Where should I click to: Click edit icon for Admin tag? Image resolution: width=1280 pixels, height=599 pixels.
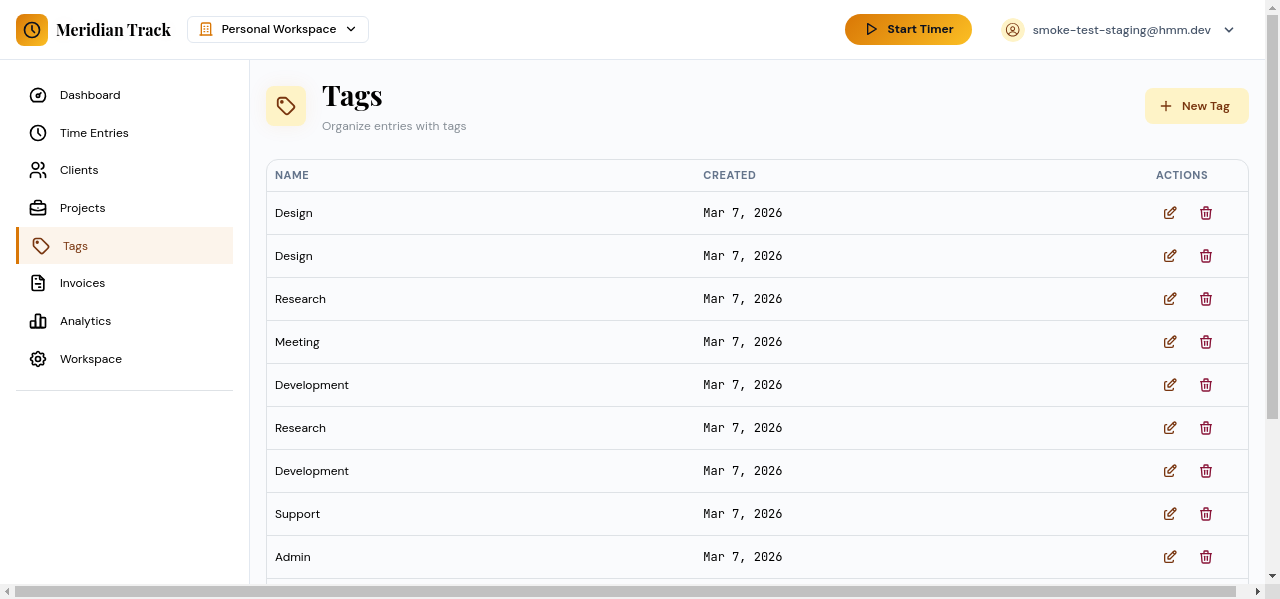1170,557
